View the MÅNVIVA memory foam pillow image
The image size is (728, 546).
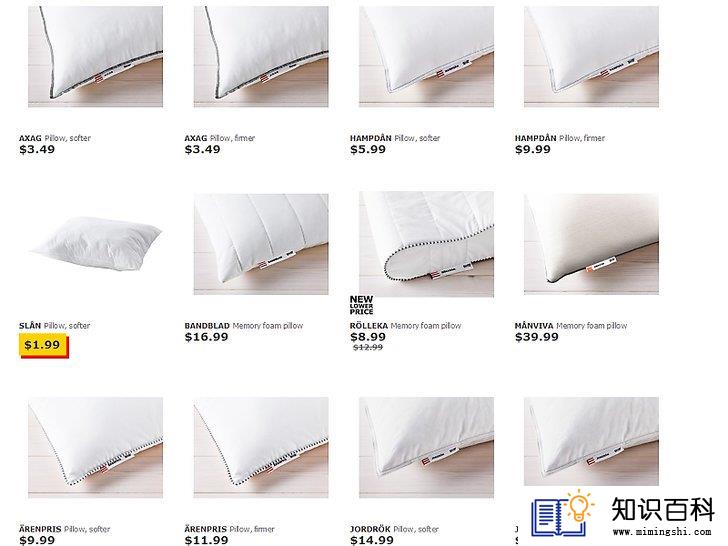click(591, 244)
